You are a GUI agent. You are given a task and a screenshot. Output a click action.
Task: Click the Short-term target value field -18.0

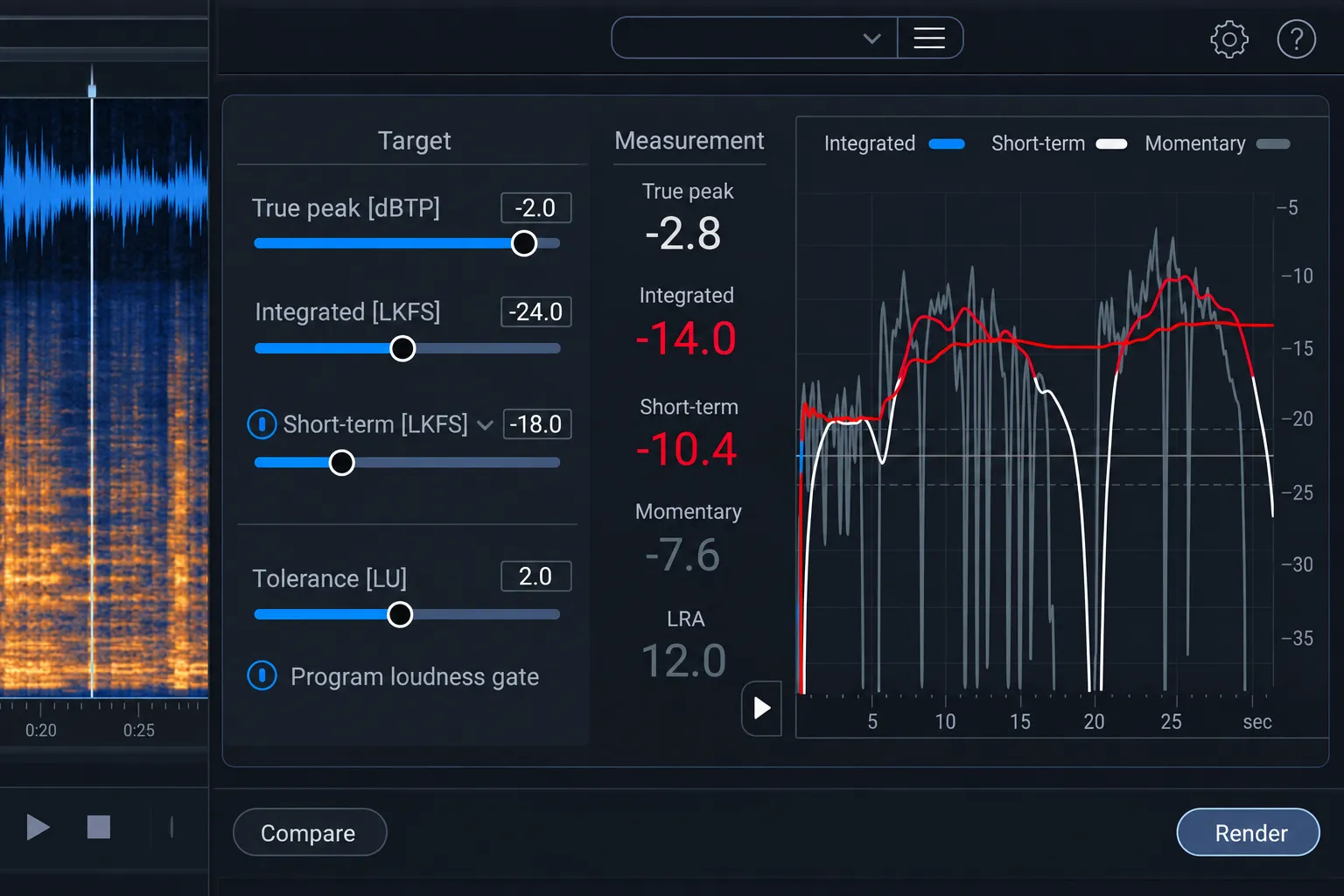tap(536, 424)
